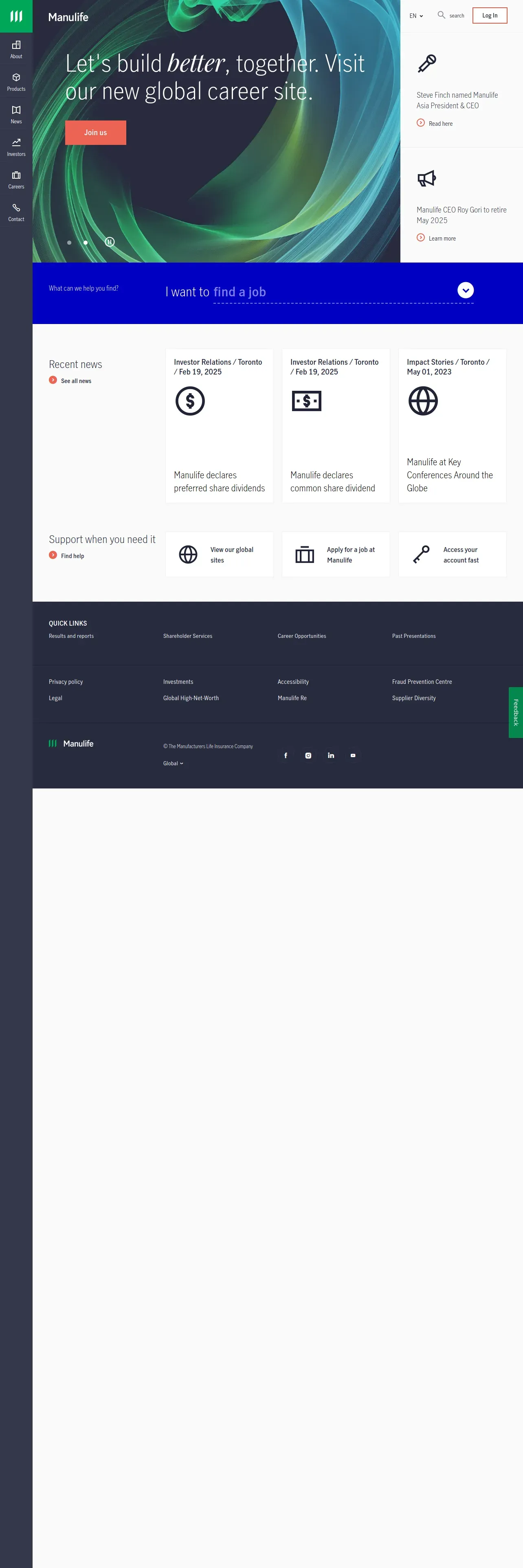
Task: Click the Manulife wordmark in header
Action: pos(68,17)
